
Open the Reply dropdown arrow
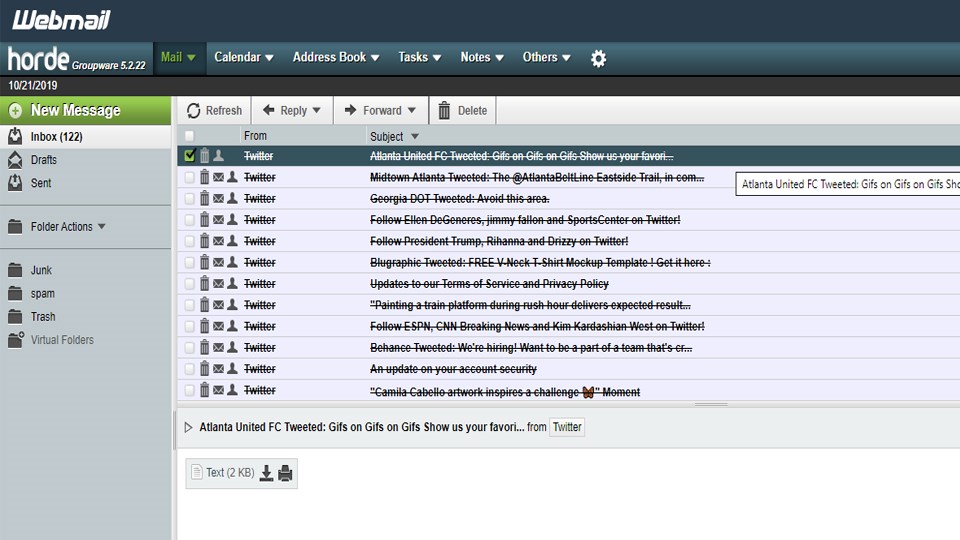point(317,111)
